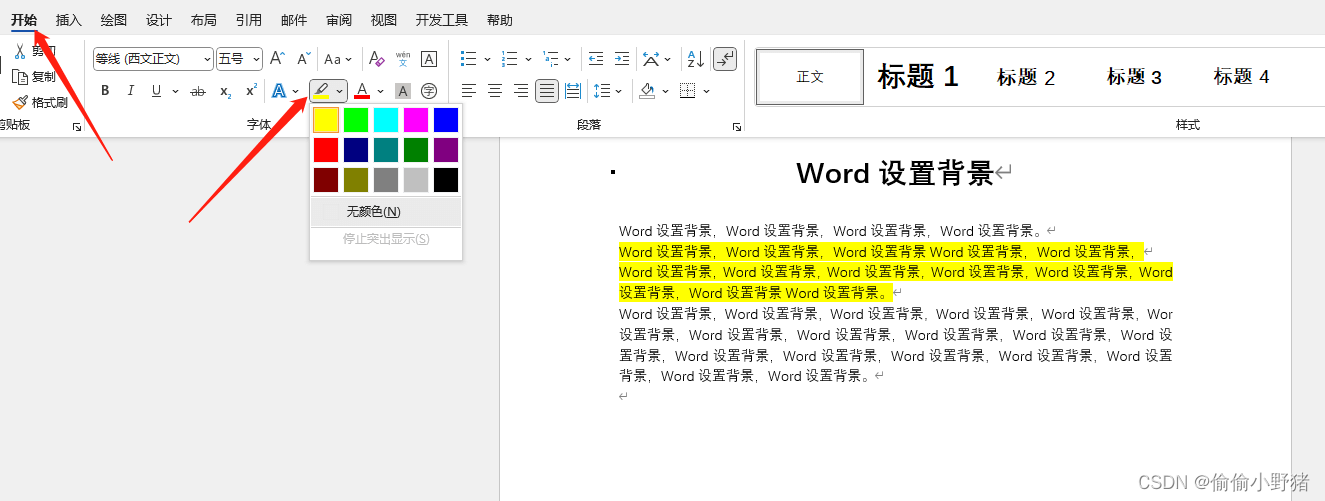Apply the 标题 3 style
The width and height of the screenshot is (1325, 501).
tap(1134, 77)
